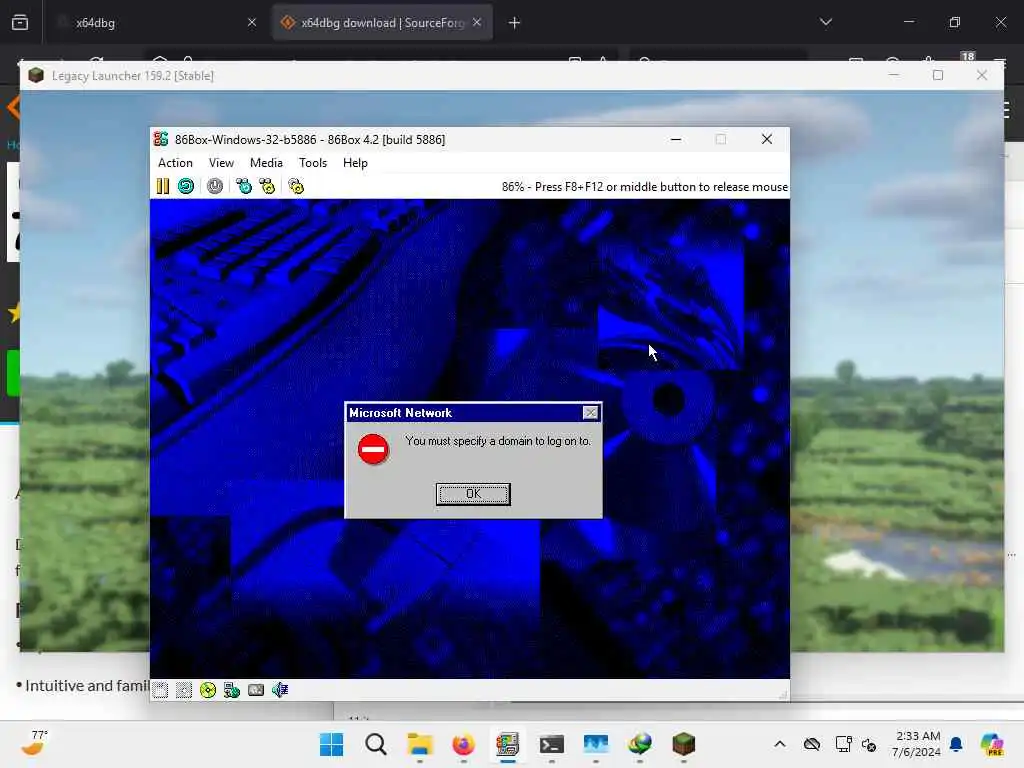This screenshot has width=1024, height=768.
Task: Open the weather widget showing 77°
Action: click(35, 743)
